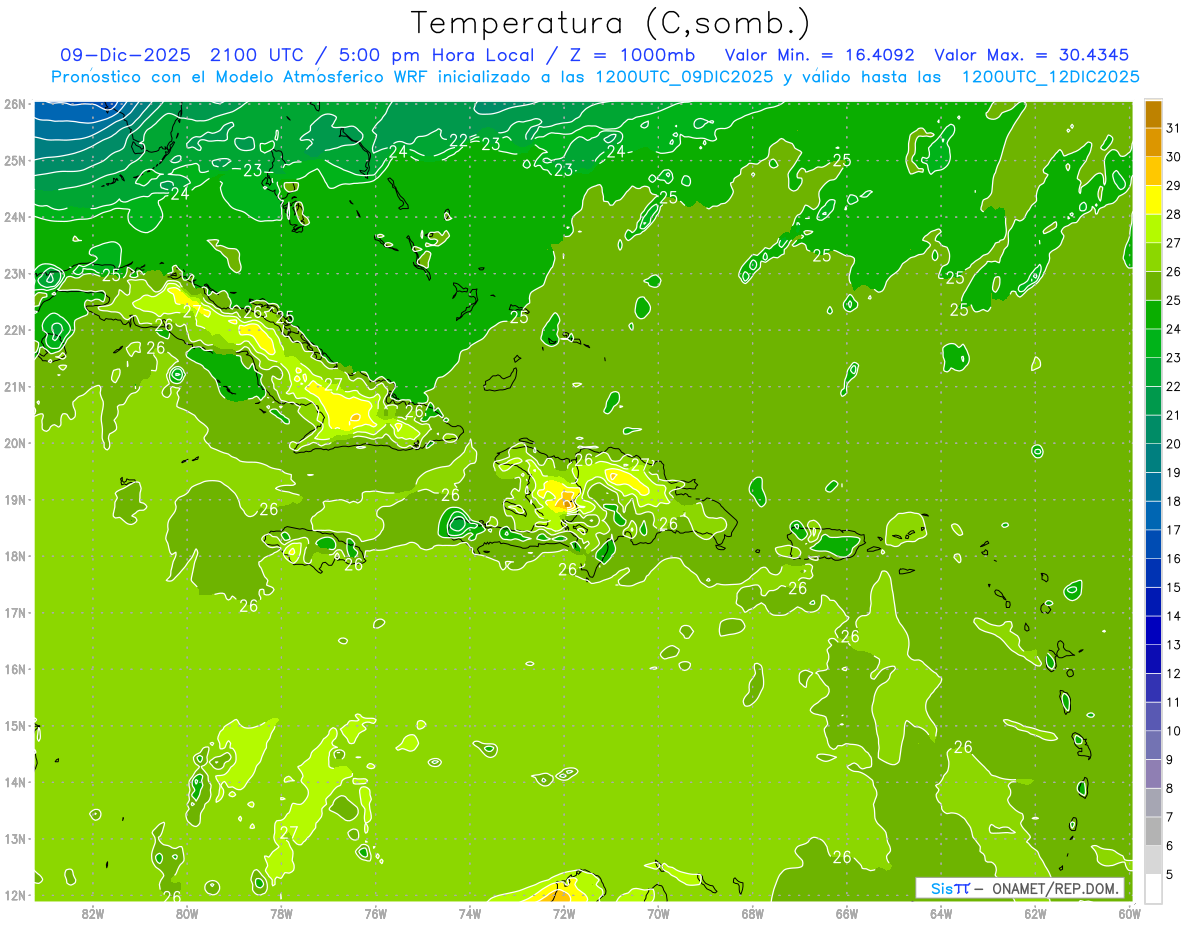Pick the purple legend swatch between 9 and 10
This screenshot has width=1200, height=927.
pos(1153,745)
